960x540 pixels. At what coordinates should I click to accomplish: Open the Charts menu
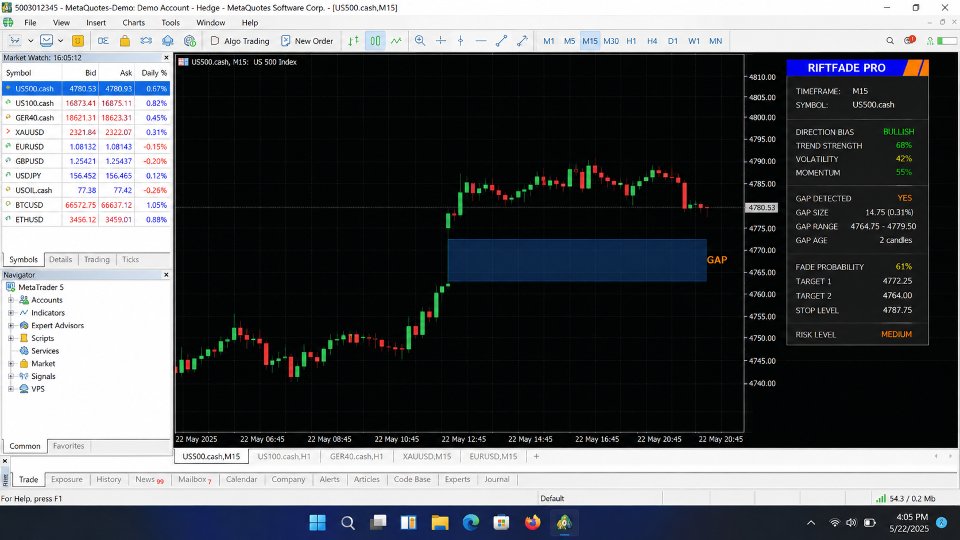pos(133,23)
